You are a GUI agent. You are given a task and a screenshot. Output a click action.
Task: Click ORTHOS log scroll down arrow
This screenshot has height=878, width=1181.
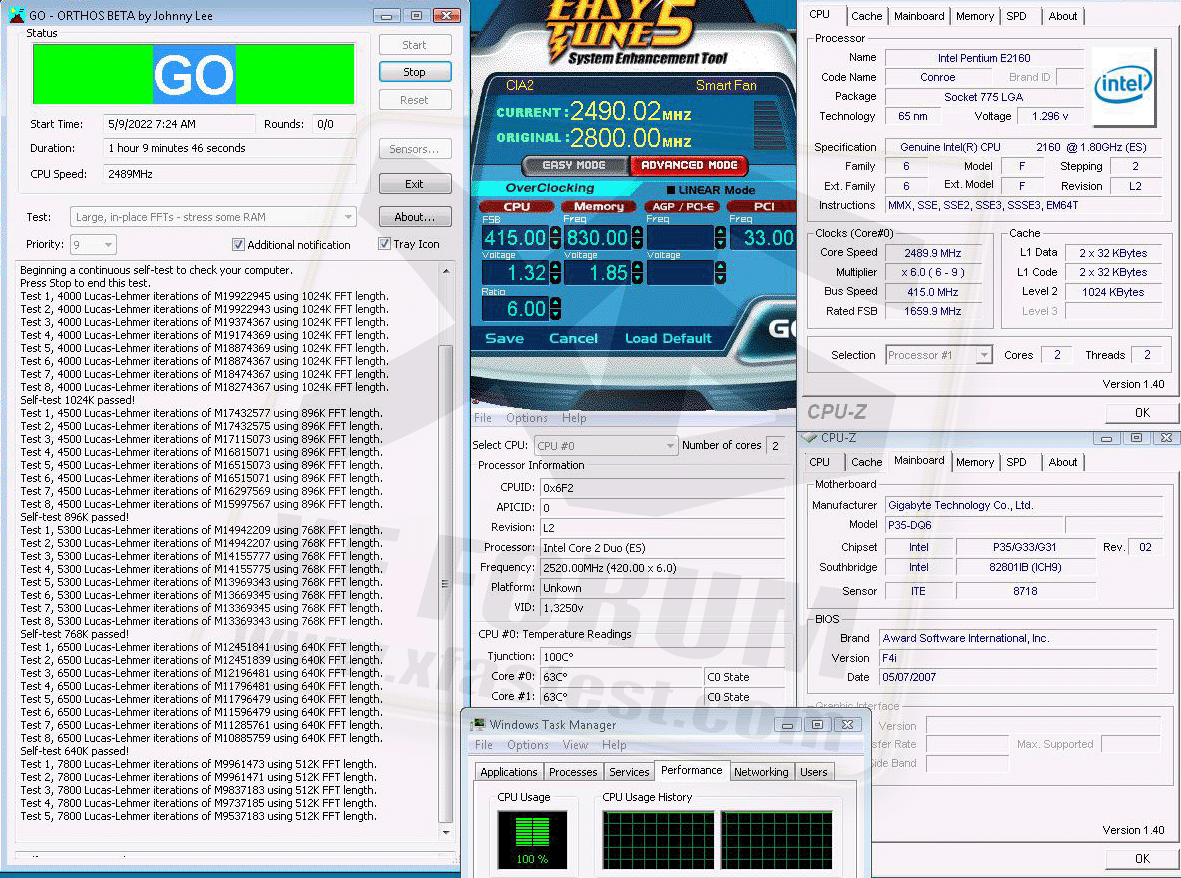445,832
